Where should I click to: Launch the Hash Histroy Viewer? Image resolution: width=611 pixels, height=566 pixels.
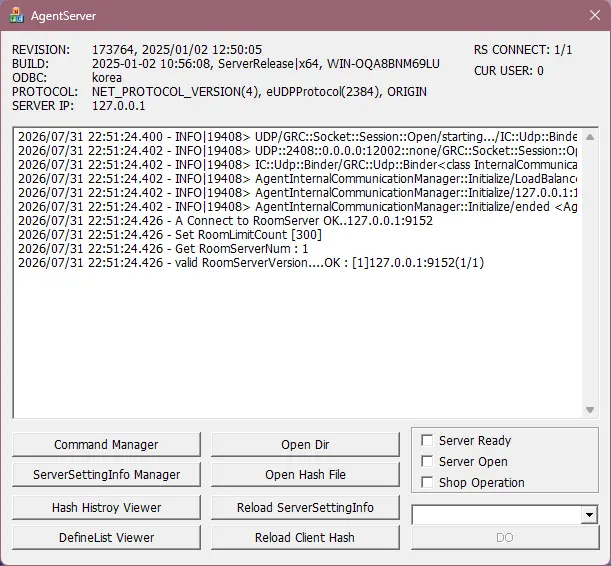(106, 508)
